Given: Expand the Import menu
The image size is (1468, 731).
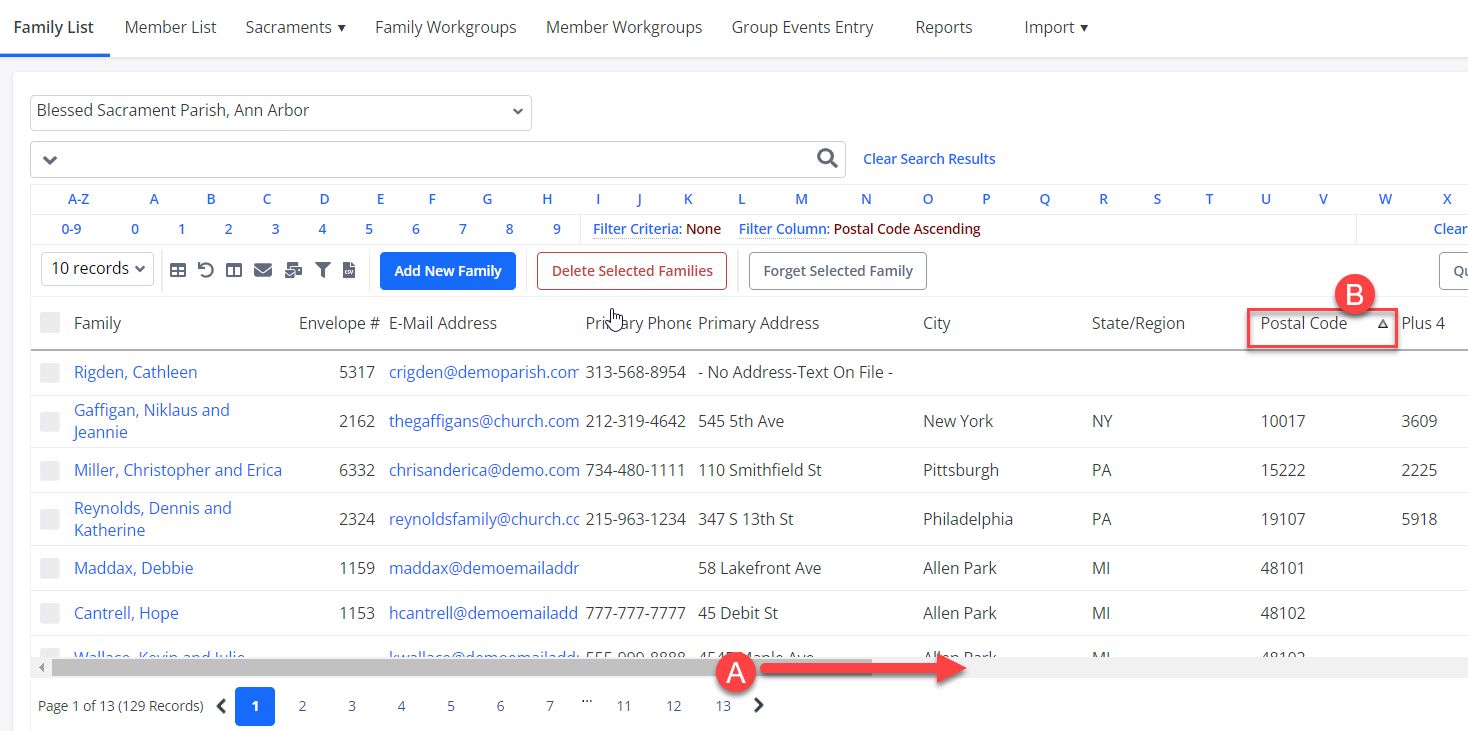Looking at the screenshot, I should pyautogui.click(x=1056, y=28).
